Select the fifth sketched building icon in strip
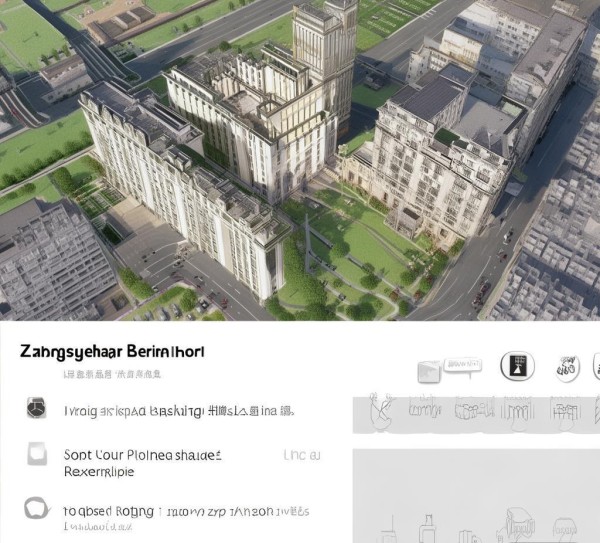600x543 pixels. pyautogui.click(x=564, y=410)
